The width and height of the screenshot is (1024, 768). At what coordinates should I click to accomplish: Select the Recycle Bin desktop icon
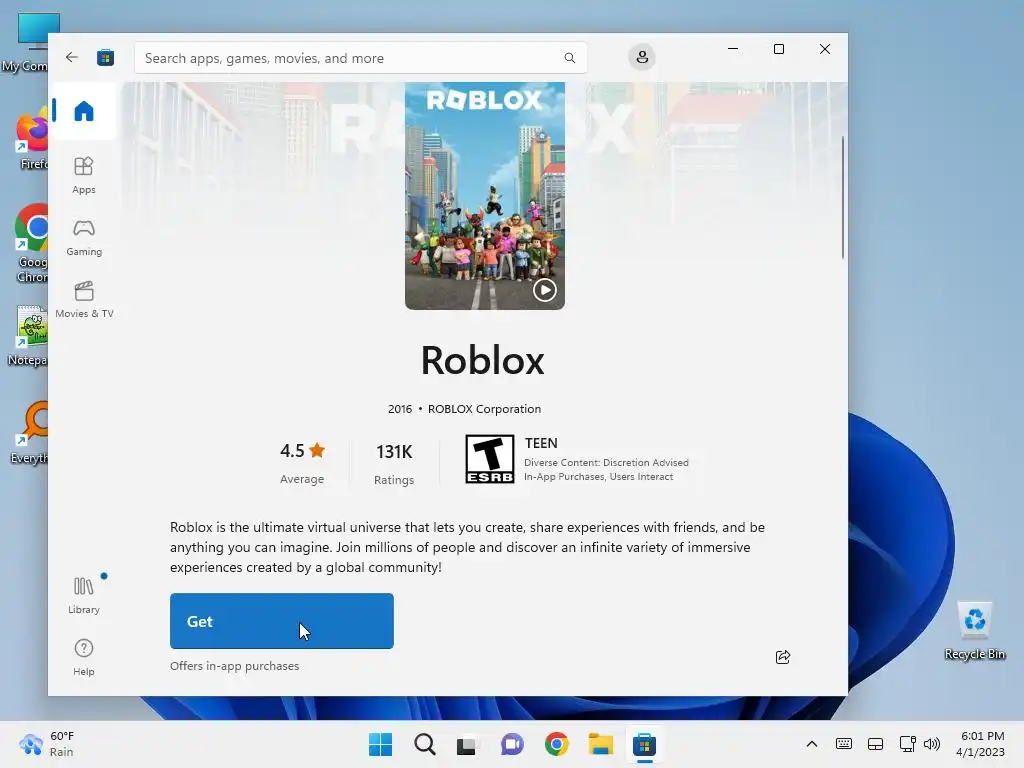974,631
